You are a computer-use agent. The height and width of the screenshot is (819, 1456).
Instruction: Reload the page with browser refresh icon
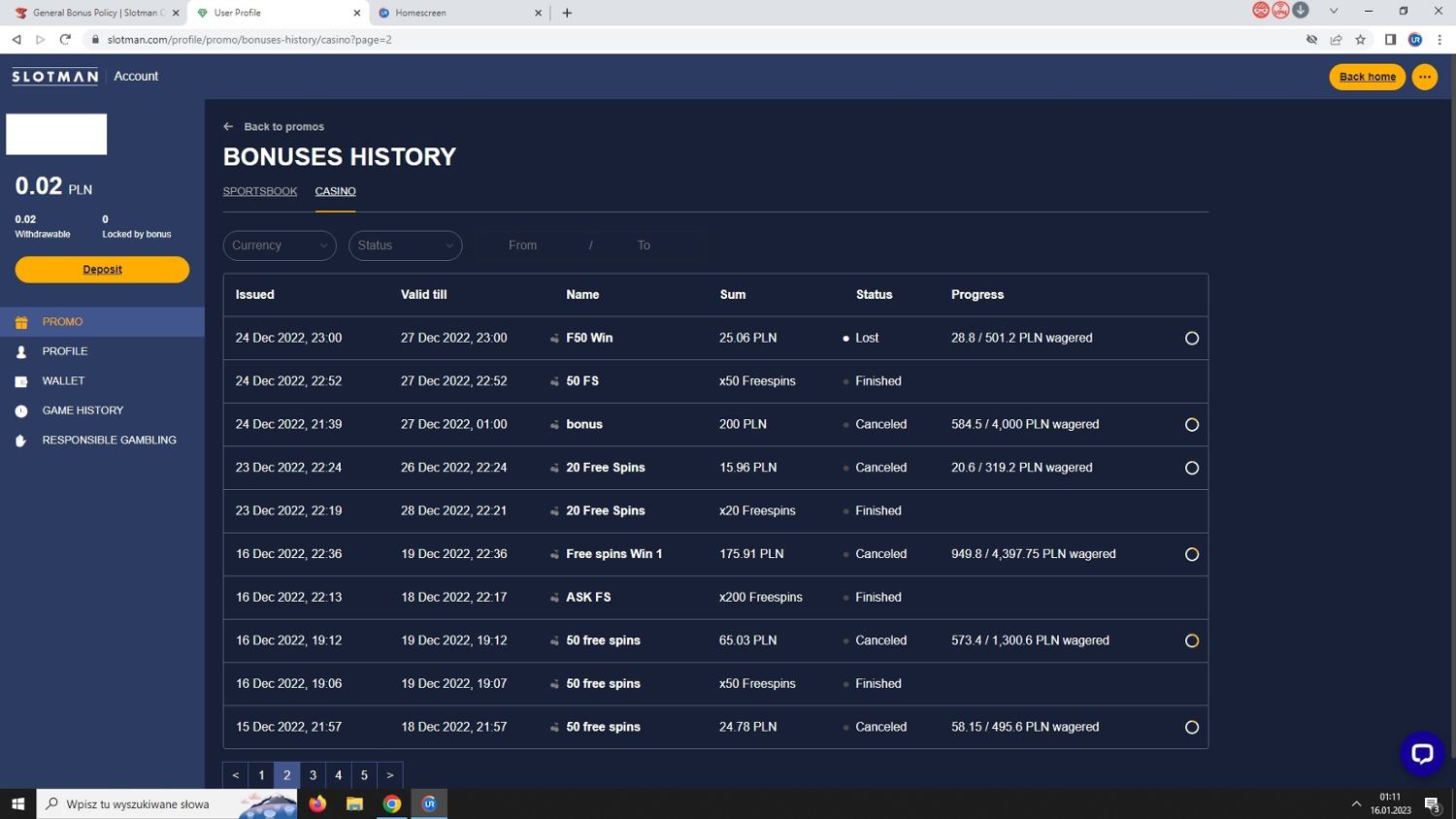click(65, 40)
